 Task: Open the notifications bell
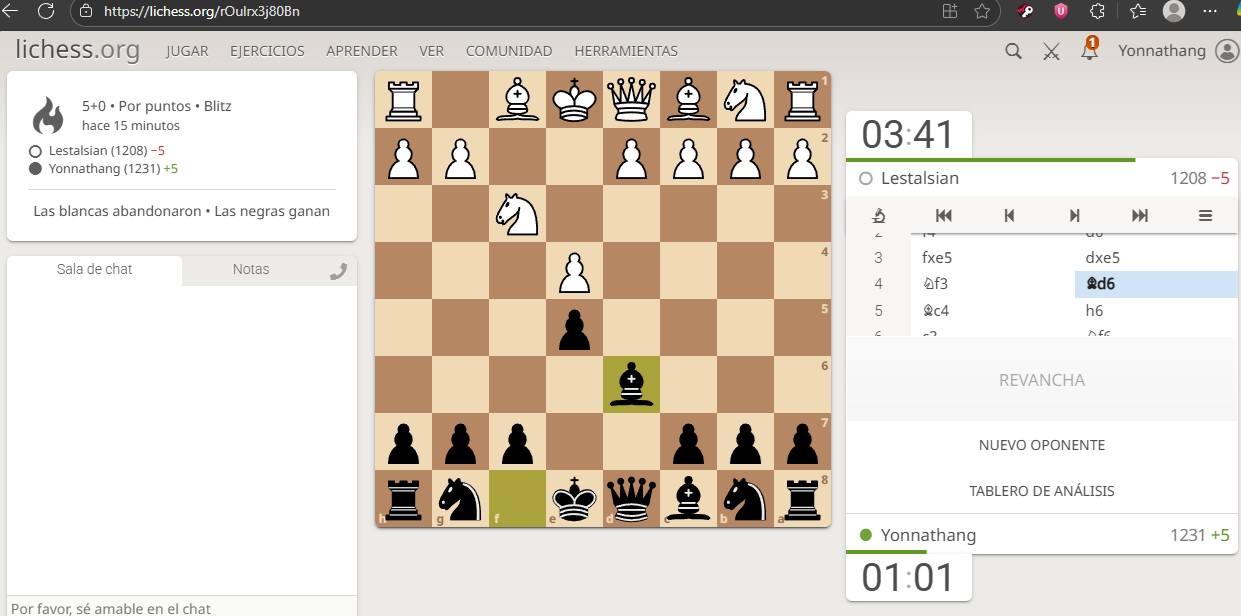[1089, 51]
